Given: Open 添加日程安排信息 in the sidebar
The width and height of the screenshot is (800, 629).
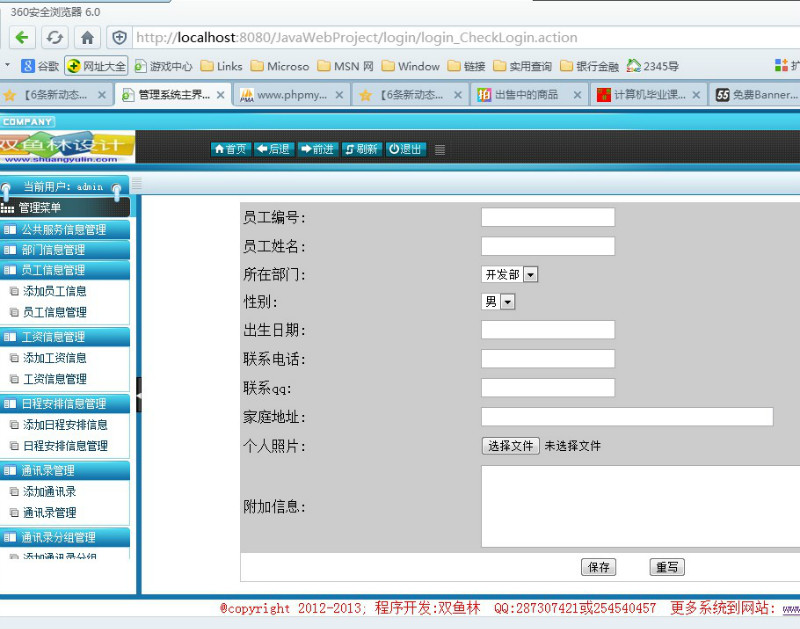Looking at the screenshot, I should 65,425.
